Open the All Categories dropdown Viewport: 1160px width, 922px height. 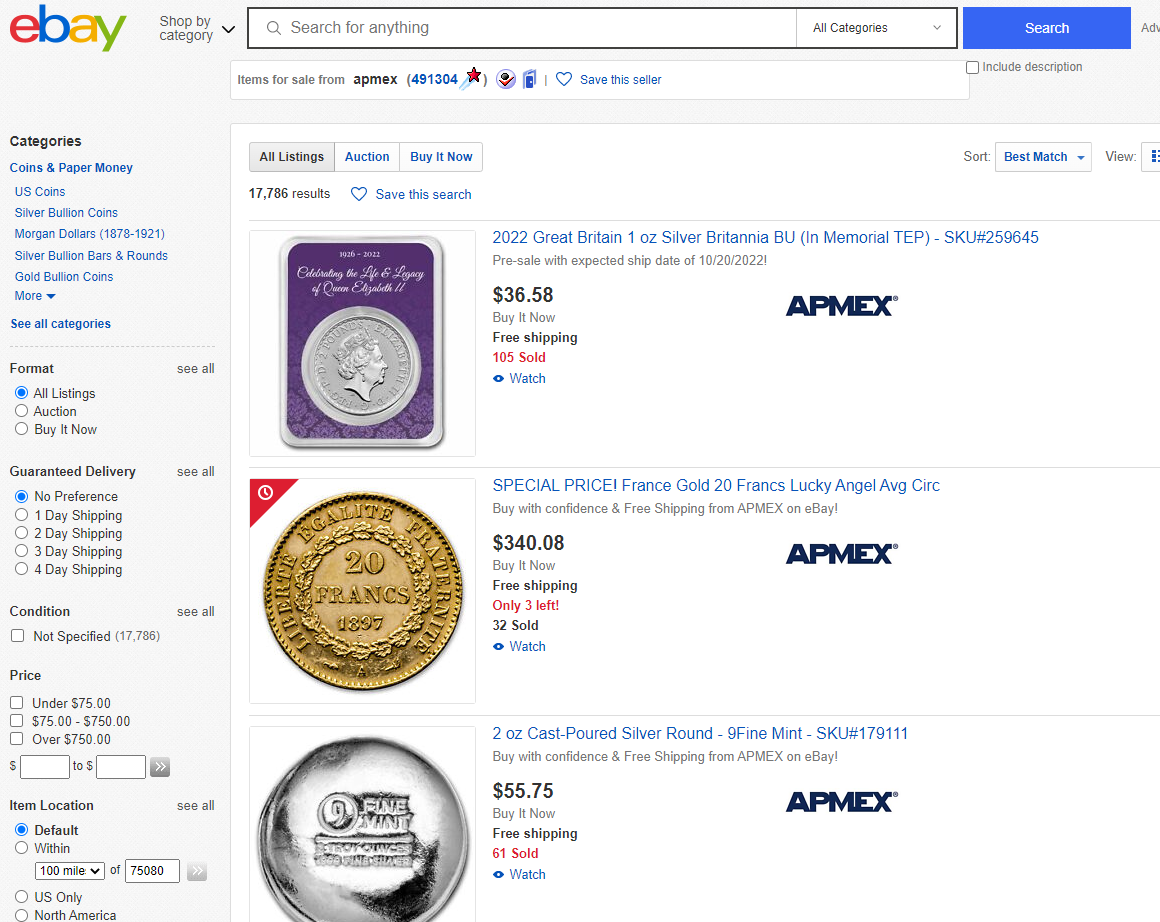coord(877,28)
